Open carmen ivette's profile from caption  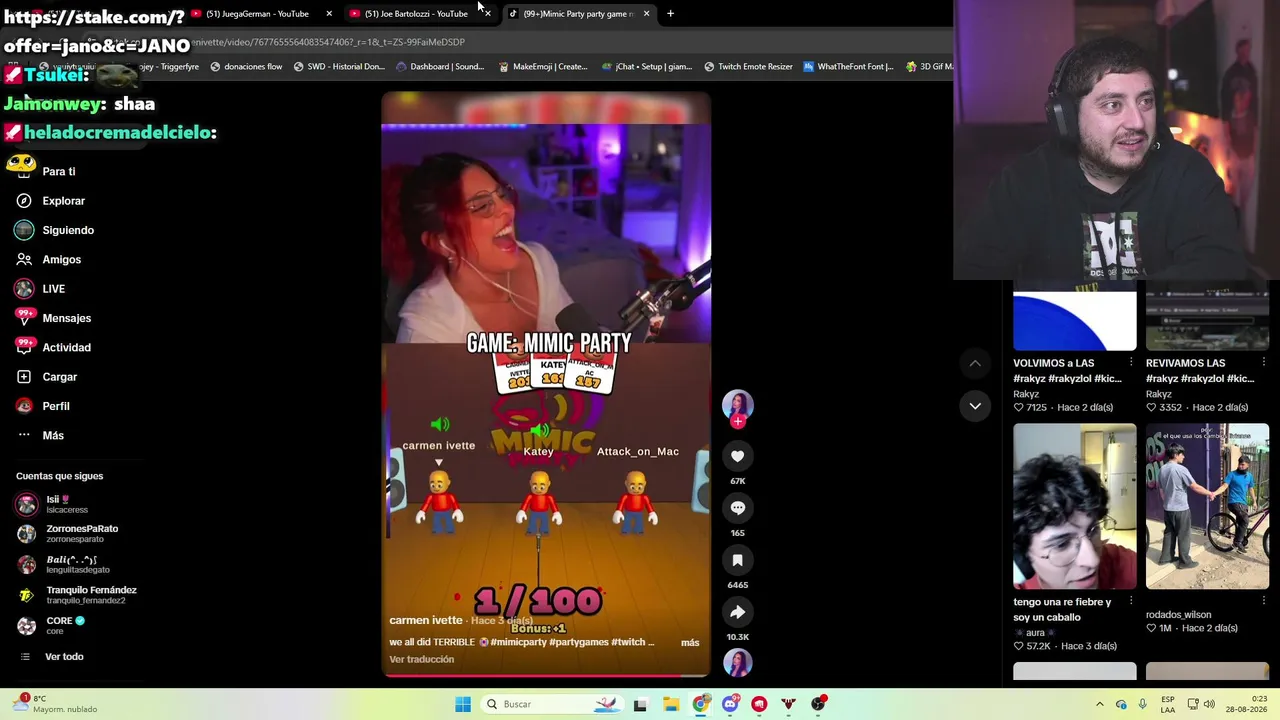point(426,620)
